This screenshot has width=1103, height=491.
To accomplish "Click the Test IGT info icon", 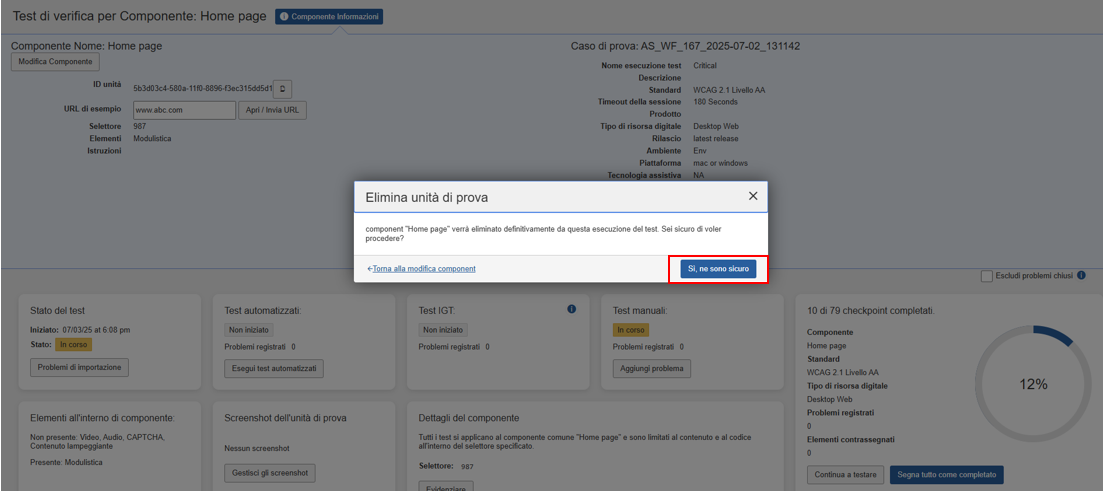I will coord(572,310).
